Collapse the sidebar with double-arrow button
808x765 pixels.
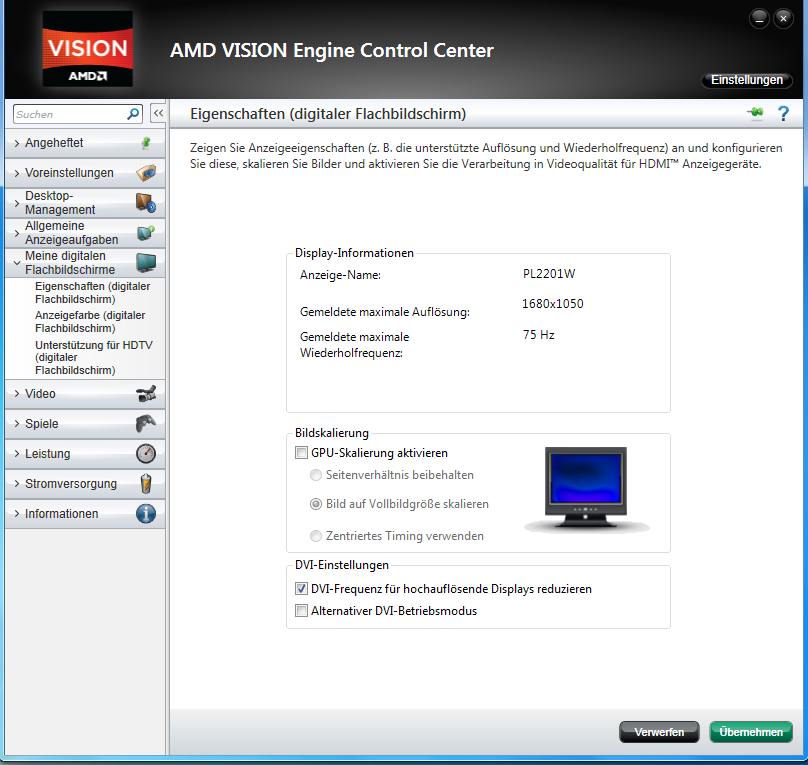tap(158, 113)
